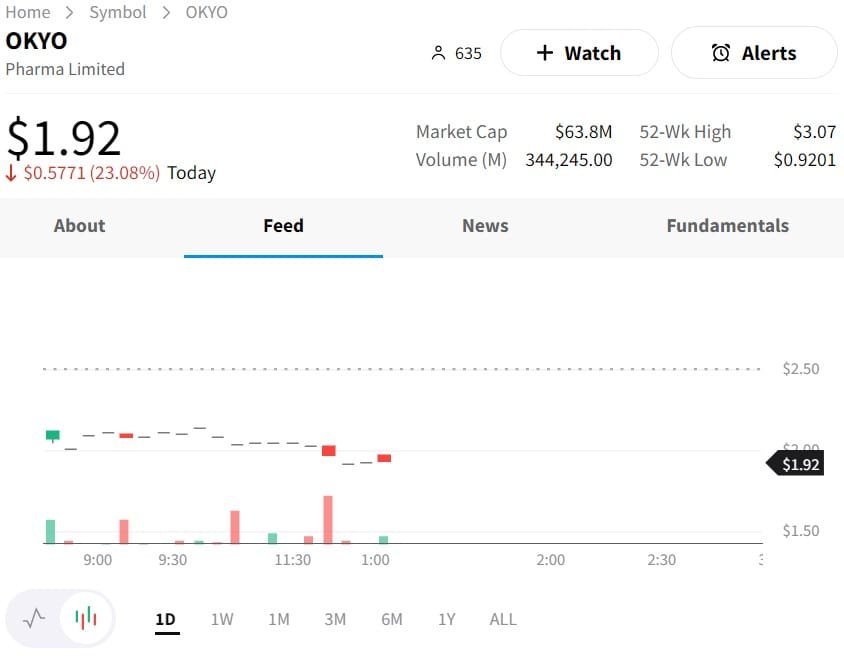Select the 1W time range
This screenshot has height=656, width=844.
222,619
